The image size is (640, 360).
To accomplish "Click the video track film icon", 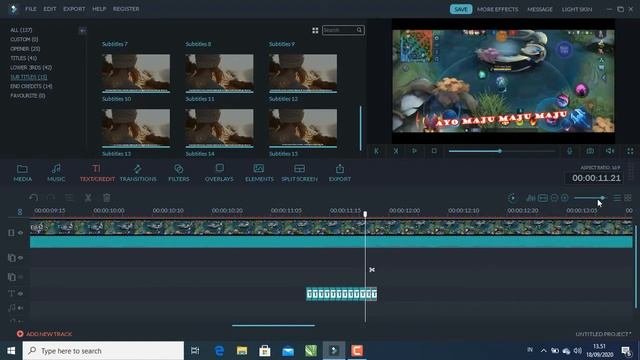I will point(11,233).
